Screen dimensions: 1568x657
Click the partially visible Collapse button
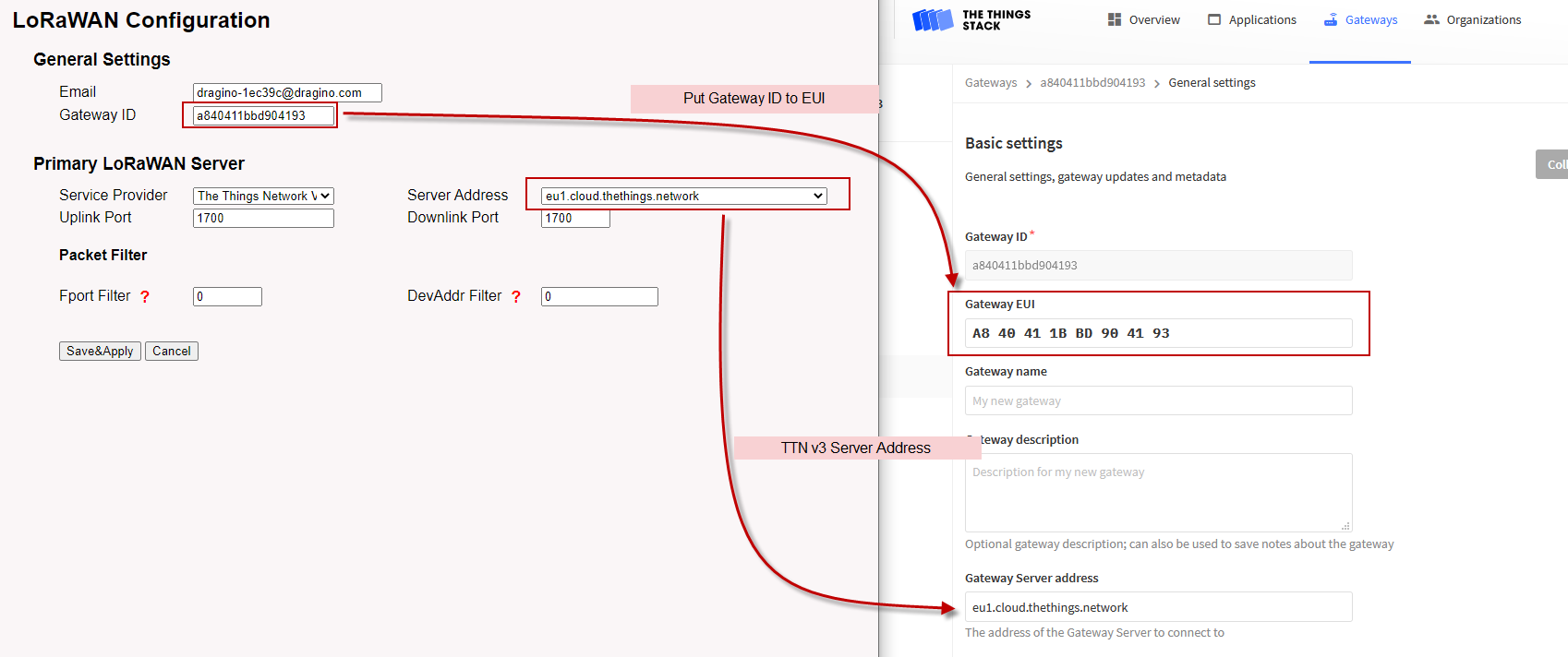tap(1552, 164)
